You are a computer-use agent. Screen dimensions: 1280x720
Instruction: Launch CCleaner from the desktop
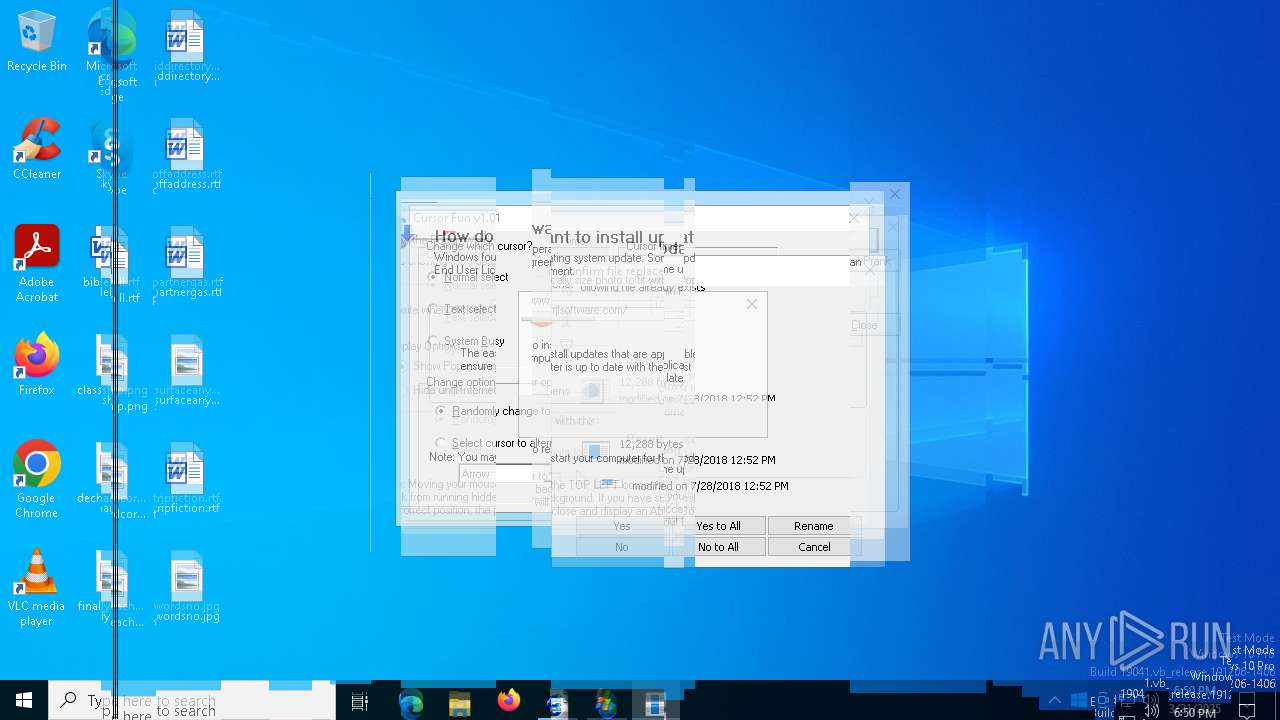click(x=37, y=150)
